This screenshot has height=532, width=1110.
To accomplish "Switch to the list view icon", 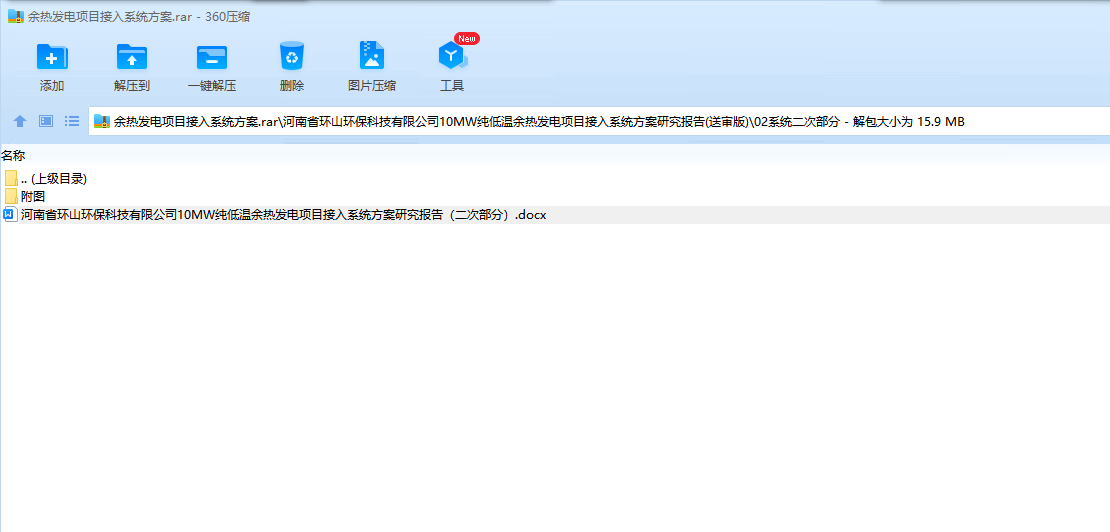I will coord(72,121).
